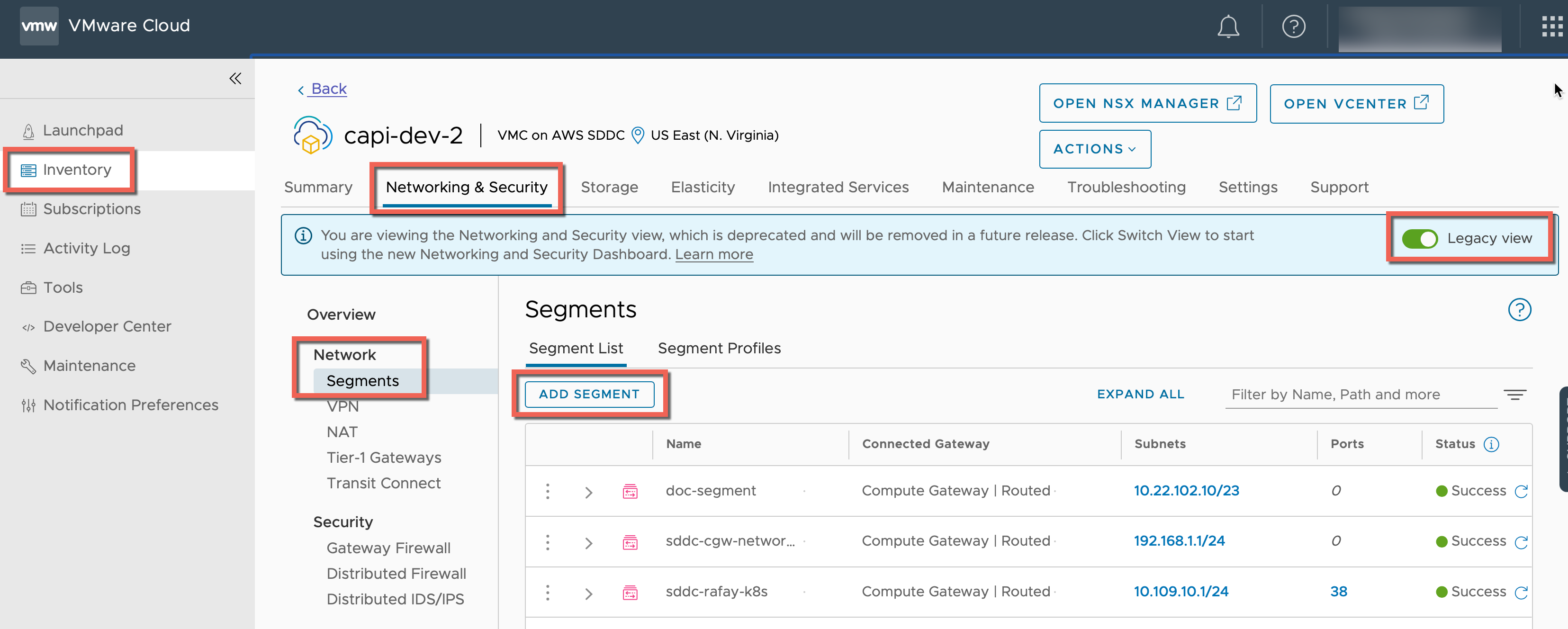Switch to the Segment Profiles tab
Screen dimensions: 1568x629
719,349
